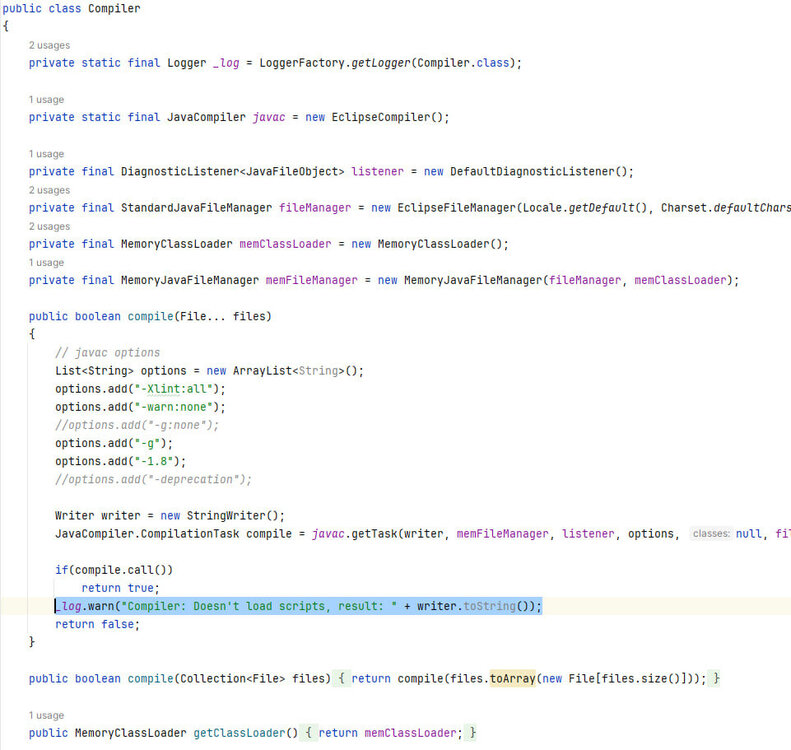Click the usages hint above the _log field

[49, 46]
